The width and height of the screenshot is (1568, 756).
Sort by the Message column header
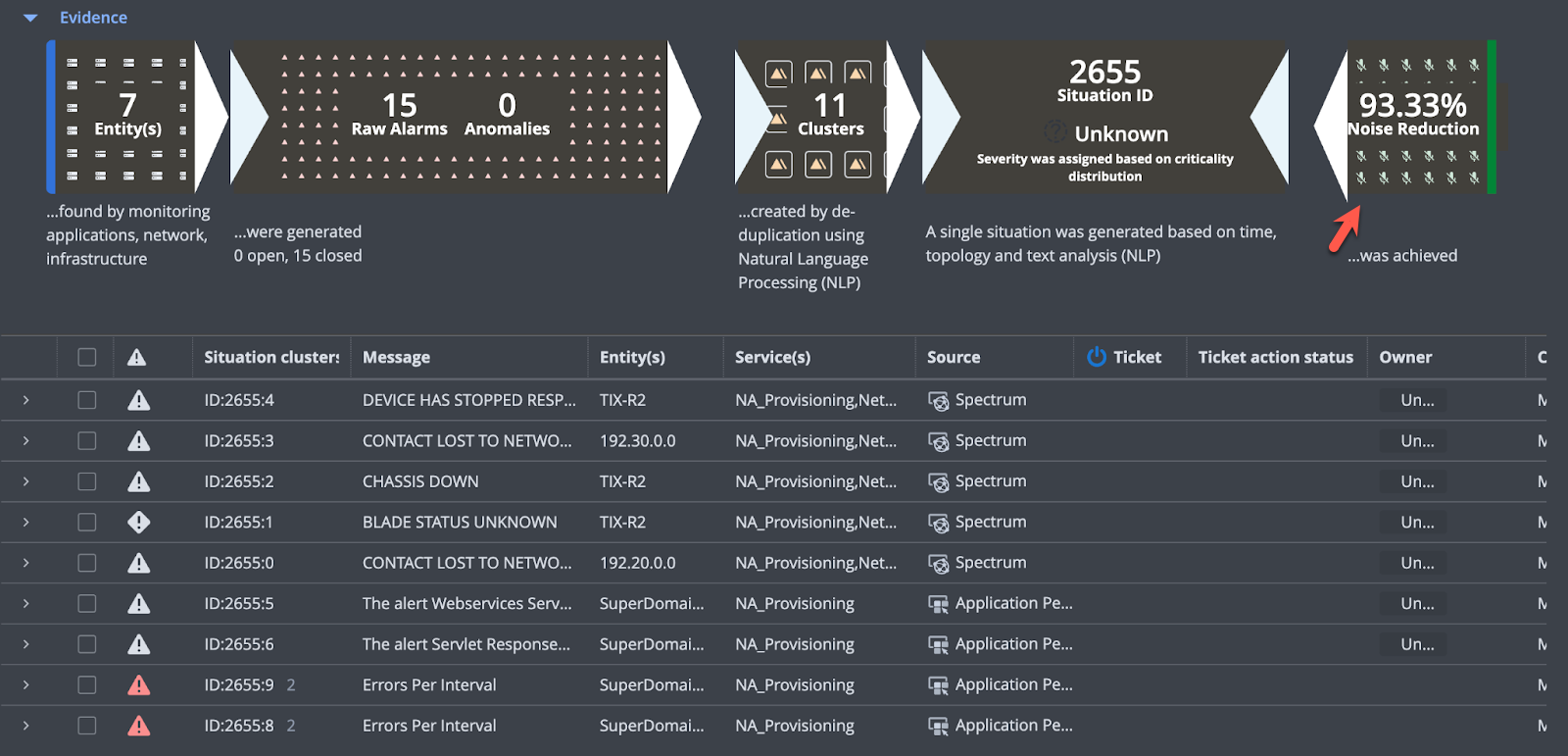point(396,357)
